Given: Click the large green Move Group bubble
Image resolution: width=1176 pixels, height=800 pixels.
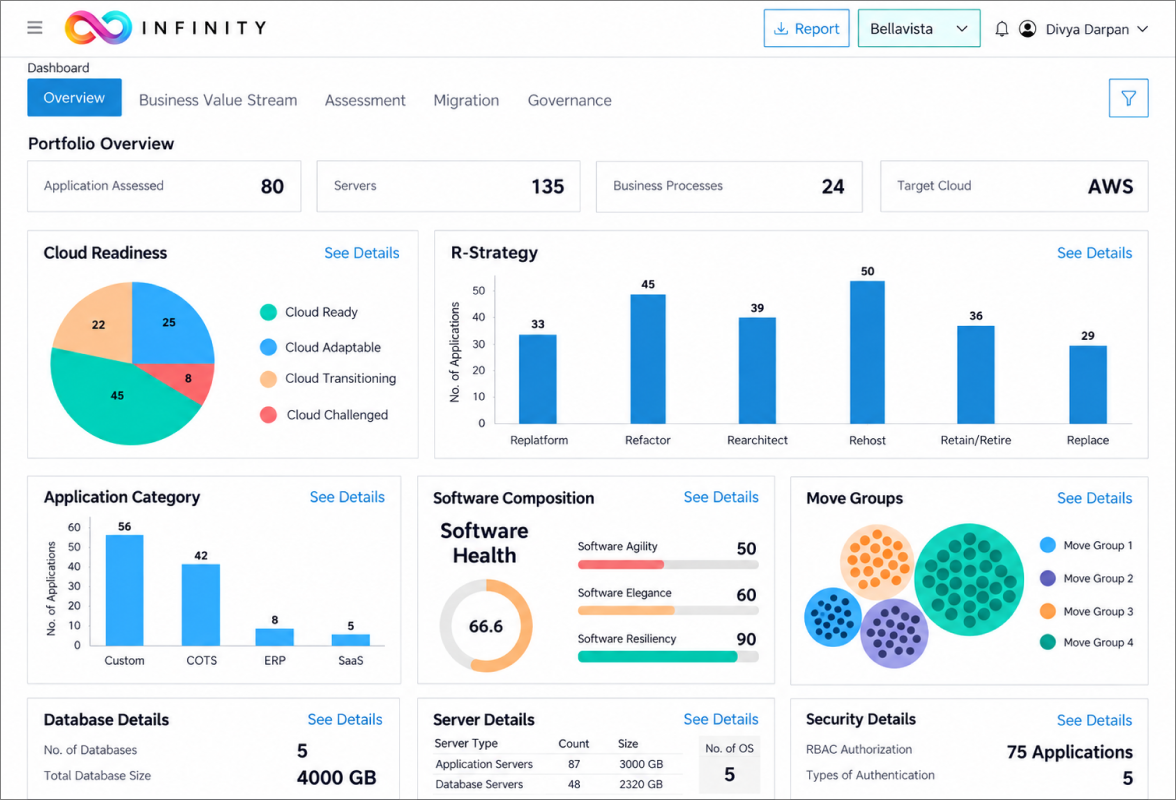Looking at the screenshot, I should tap(969, 580).
